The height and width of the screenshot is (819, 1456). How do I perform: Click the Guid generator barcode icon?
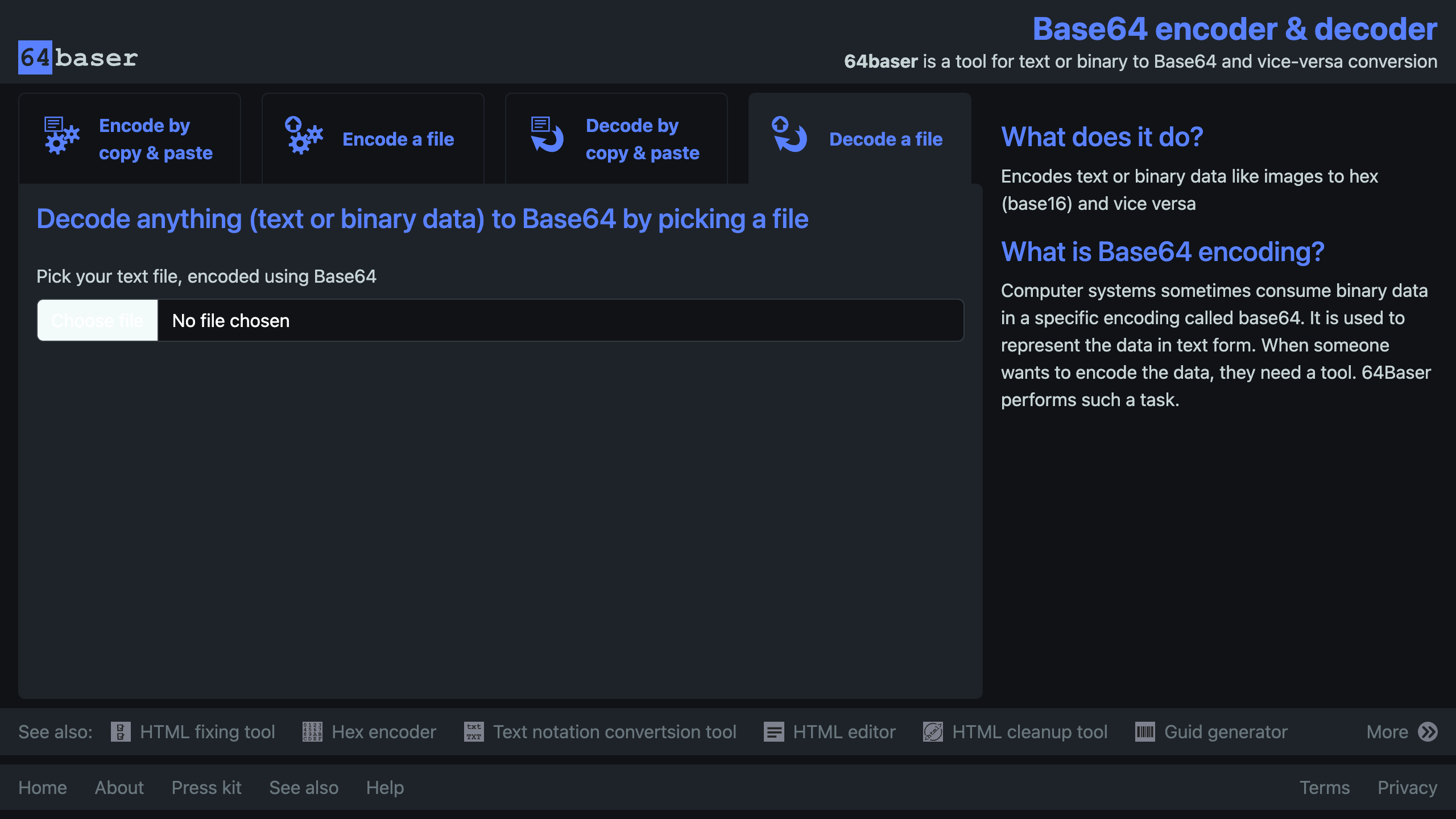[x=1145, y=732]
